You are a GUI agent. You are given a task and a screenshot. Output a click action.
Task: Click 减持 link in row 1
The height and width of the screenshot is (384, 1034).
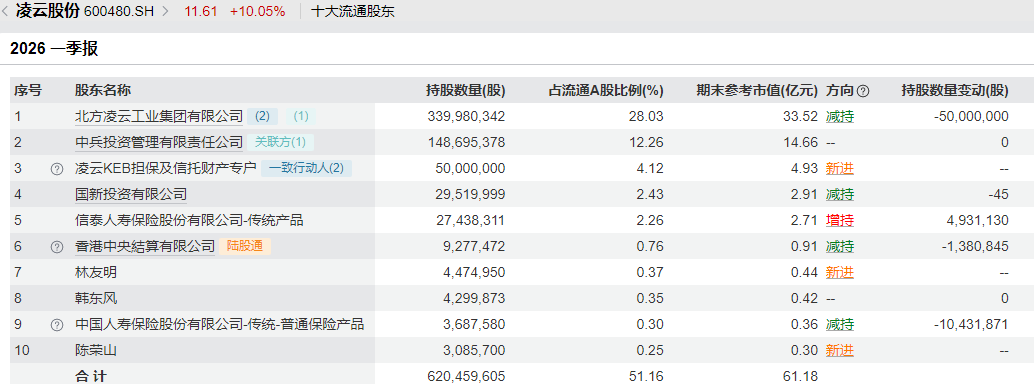coord(839,117)
